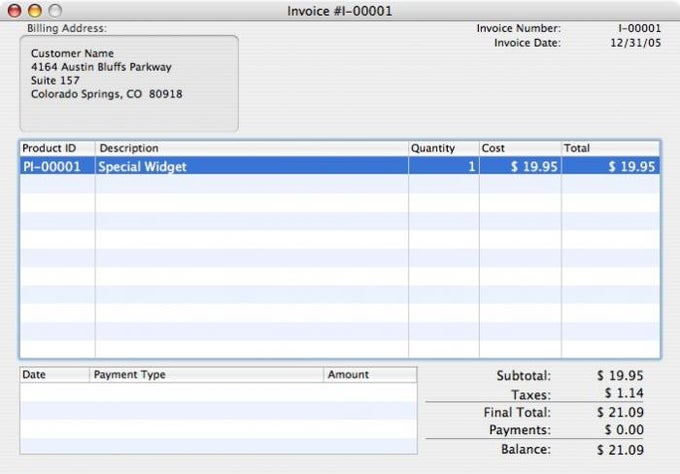Click Colorado Springs, CO 80918 line
Viewport: 680px width, 474px height.
(x=107, y=94)
